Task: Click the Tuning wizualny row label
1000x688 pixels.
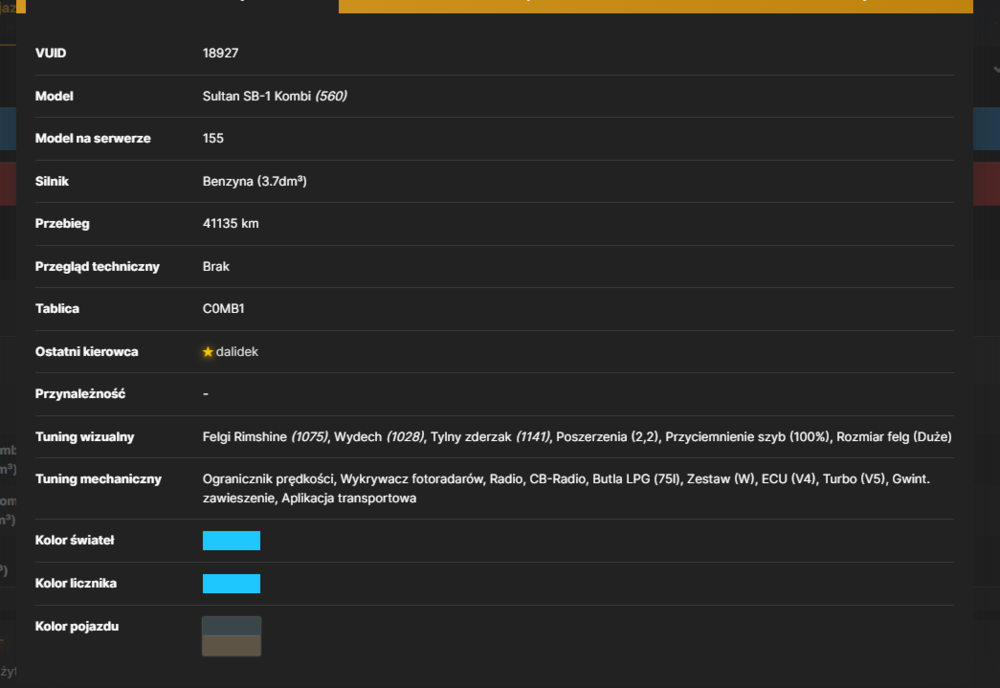Action: click(85, 437)
